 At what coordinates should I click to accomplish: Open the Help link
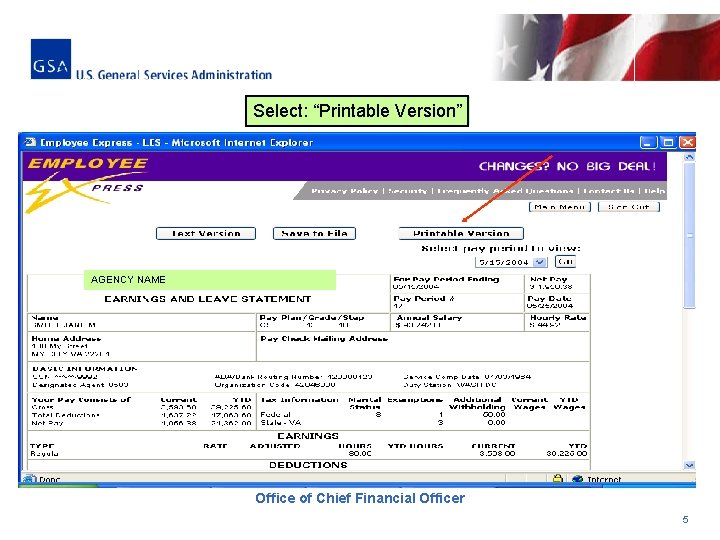[654, 191]
